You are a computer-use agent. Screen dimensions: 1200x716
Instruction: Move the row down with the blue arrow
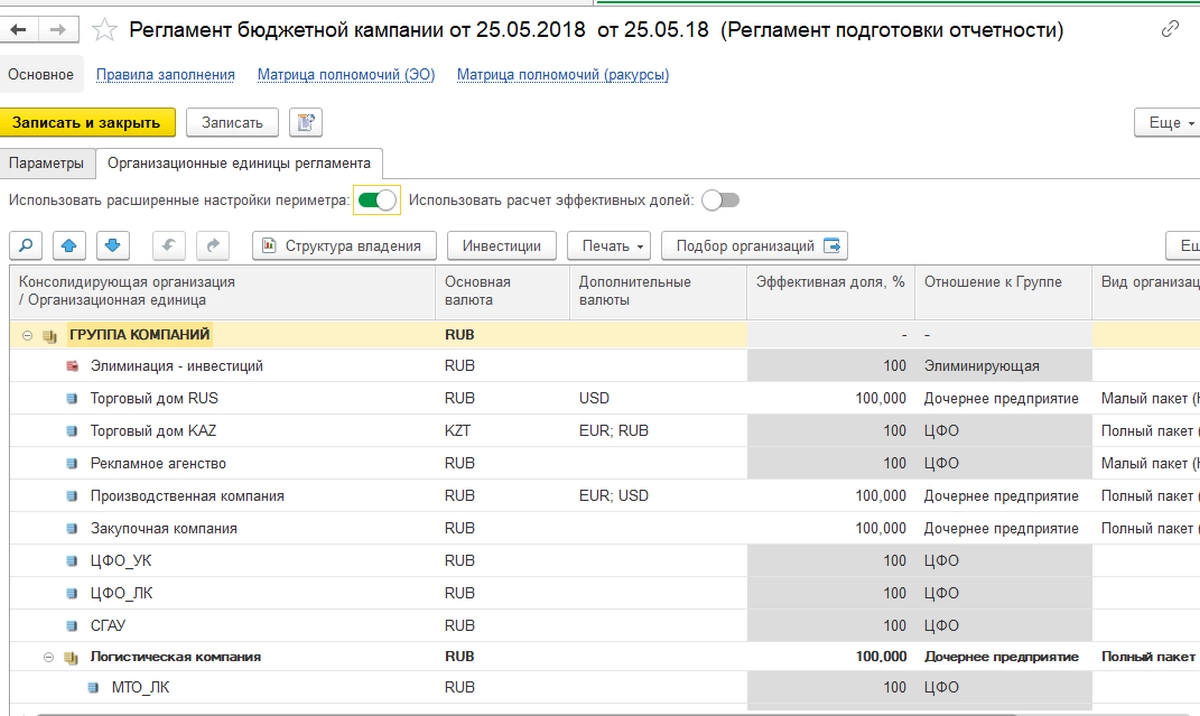pos(112,246)
